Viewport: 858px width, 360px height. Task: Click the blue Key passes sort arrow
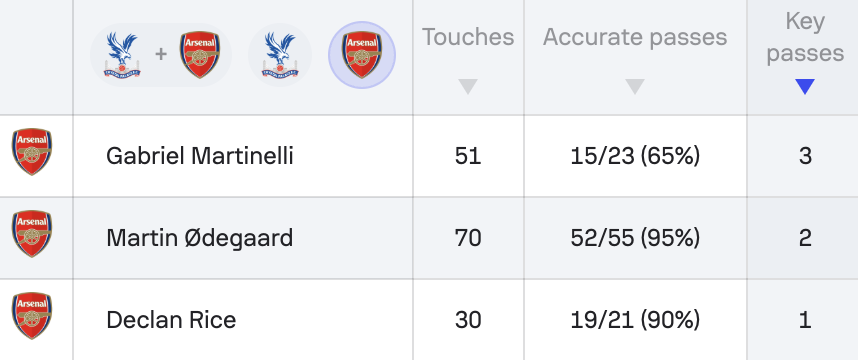[805, 86]
